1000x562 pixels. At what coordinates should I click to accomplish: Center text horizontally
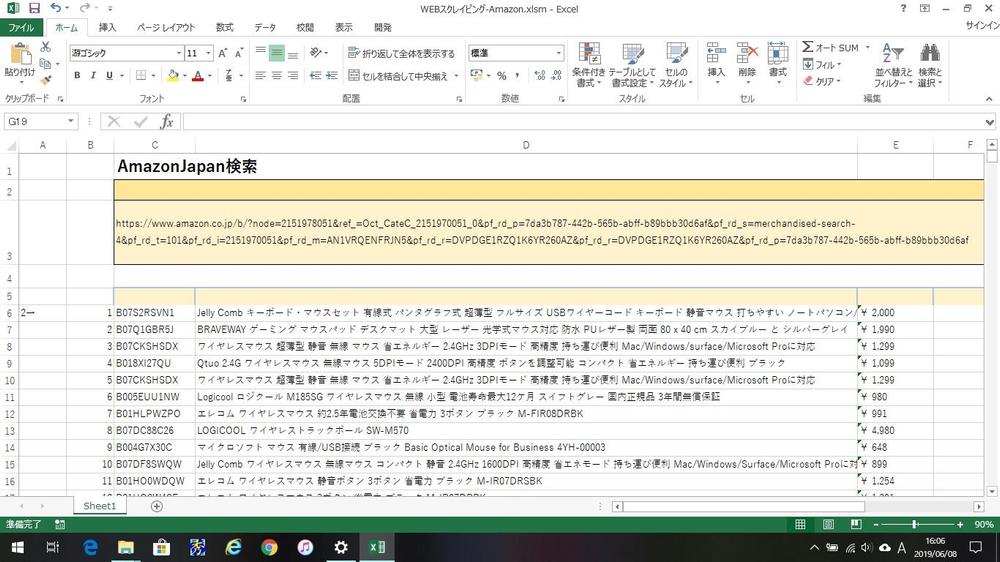[276, 75]
